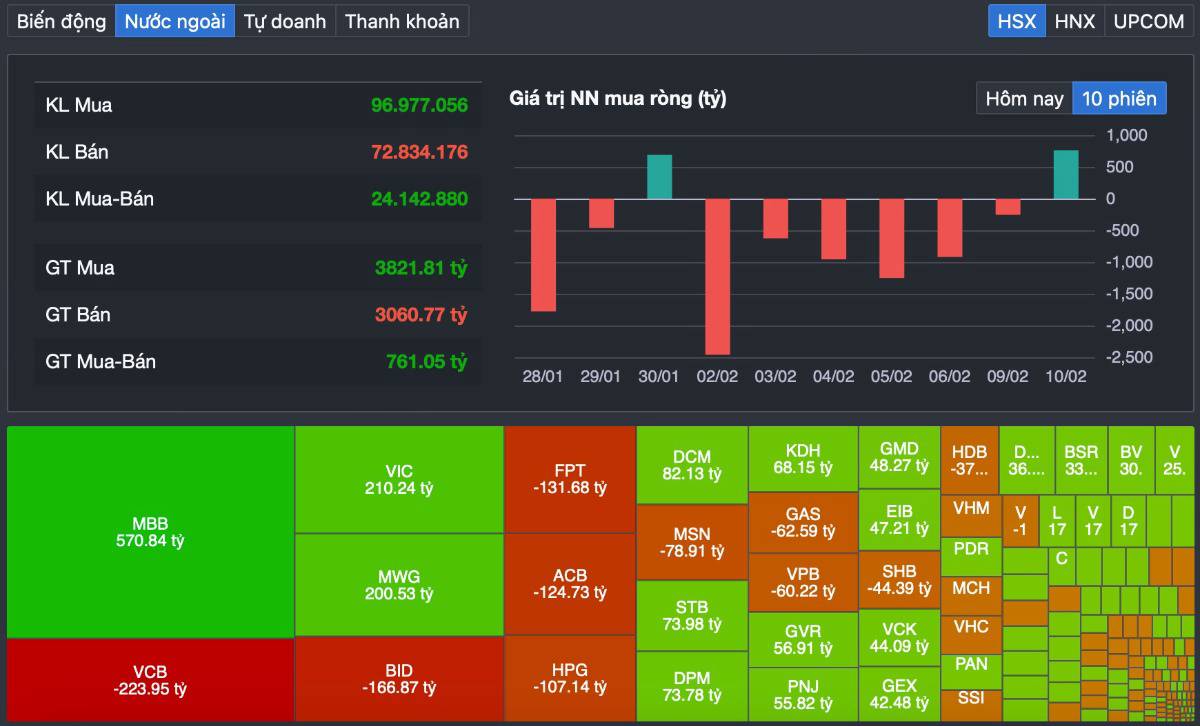Click the 02/02 red chart bar

click(717, 276)
